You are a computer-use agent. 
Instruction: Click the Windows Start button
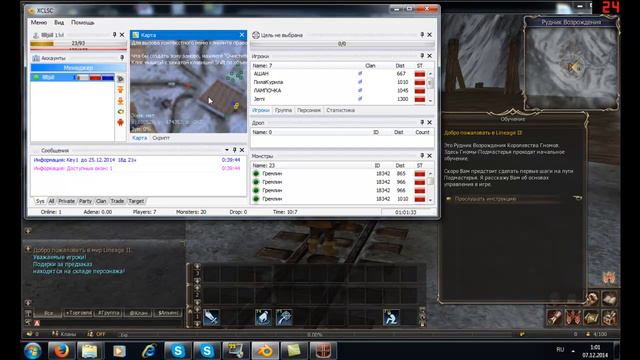tap(33, 351)
